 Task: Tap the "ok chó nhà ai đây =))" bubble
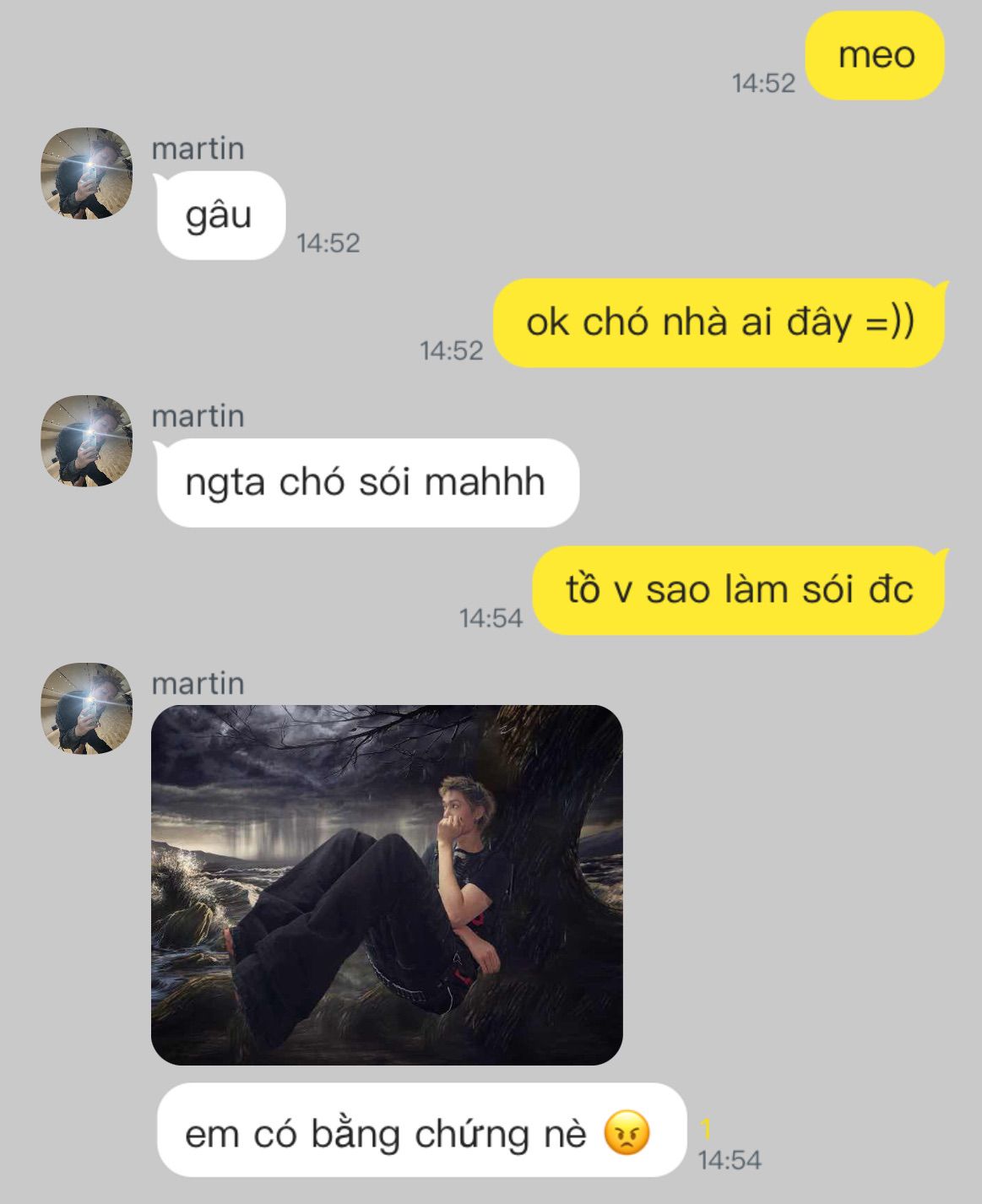[x=720, y=323]
